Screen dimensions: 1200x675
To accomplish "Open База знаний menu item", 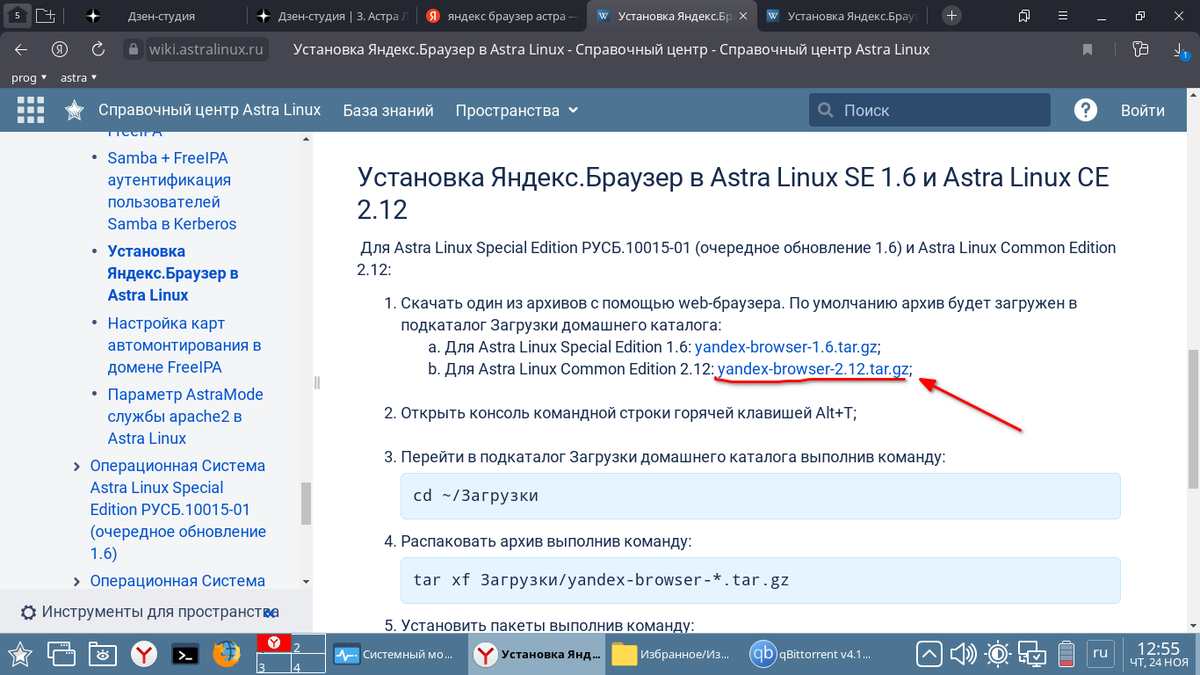I will coord(388,110).
